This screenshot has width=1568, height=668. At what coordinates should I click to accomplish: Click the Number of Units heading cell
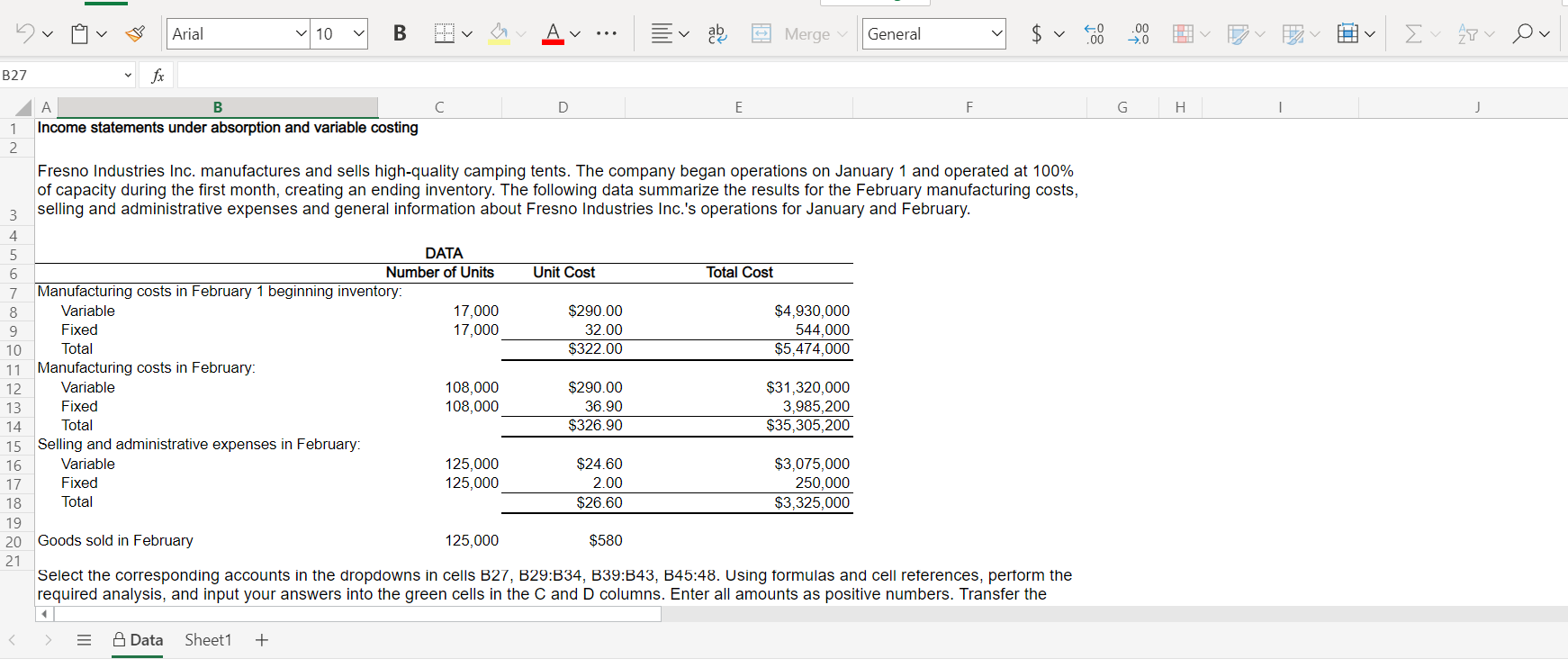(439, 272)
